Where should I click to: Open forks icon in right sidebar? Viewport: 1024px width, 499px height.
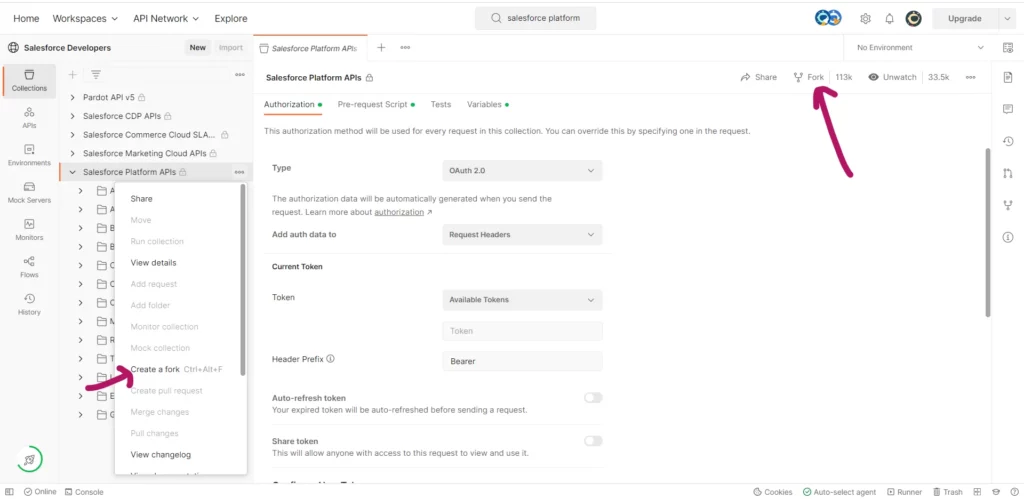tap(1008, 205)
